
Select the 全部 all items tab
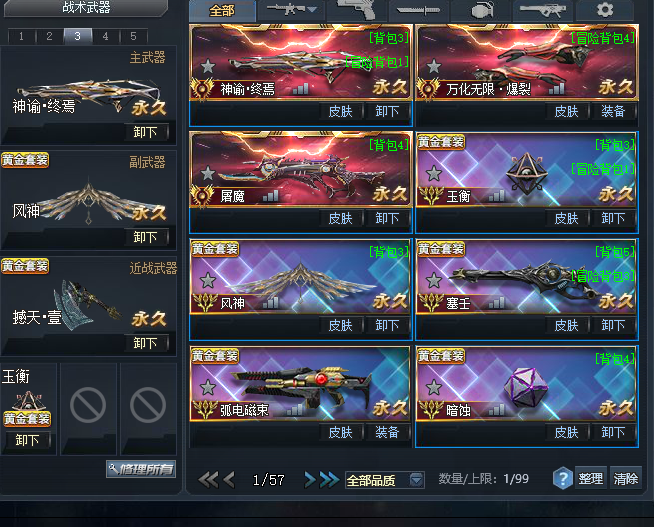tap(222, 10)
